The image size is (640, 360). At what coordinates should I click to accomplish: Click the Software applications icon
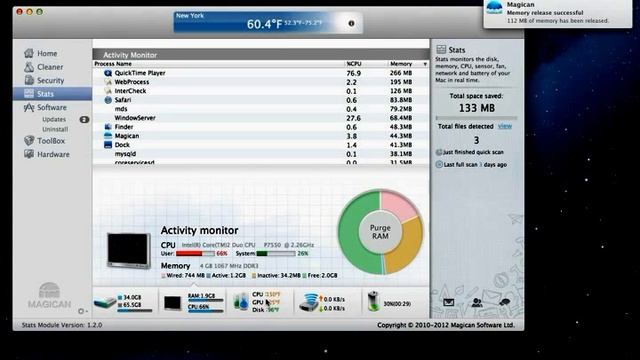tap(29, 107)
